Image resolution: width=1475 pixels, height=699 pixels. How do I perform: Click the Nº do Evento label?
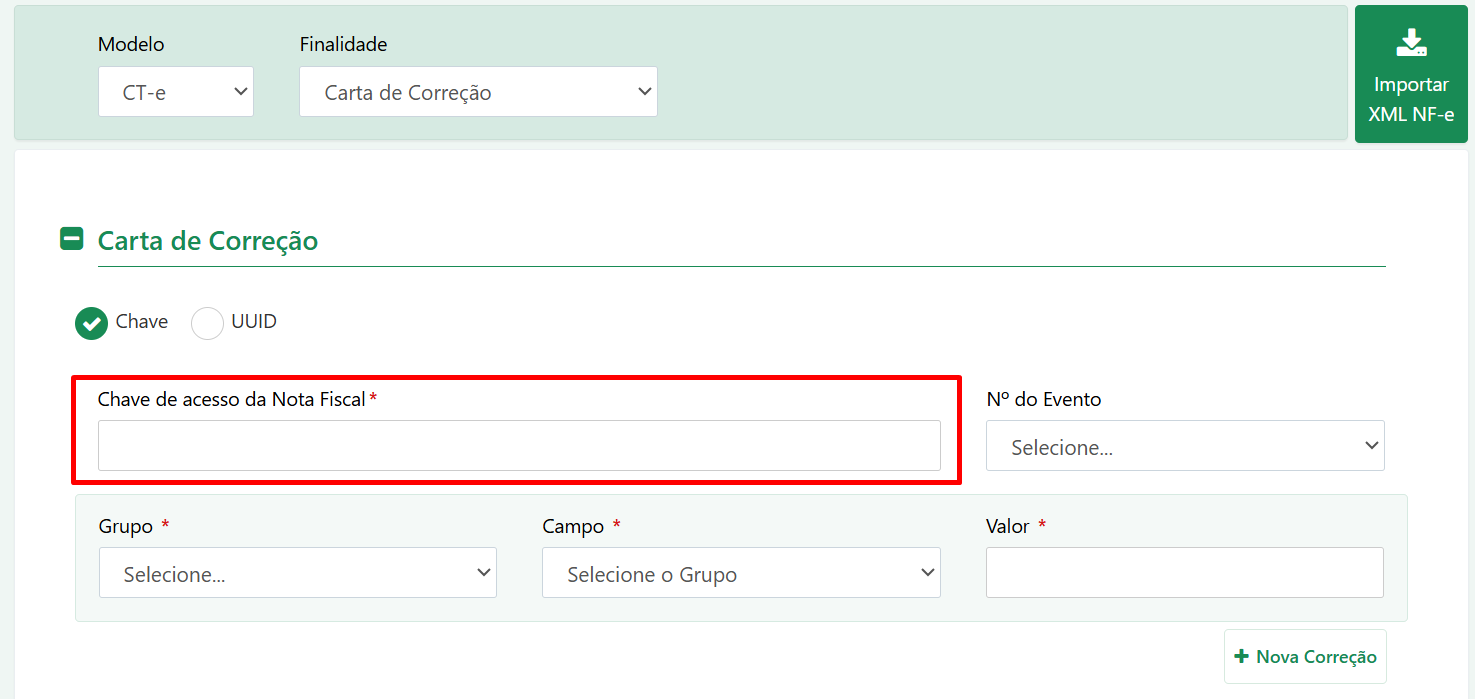click(1044, 399)
